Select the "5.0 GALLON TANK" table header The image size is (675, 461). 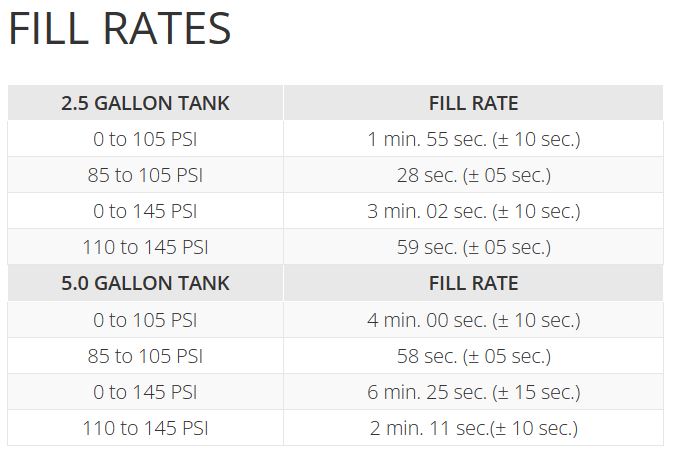[x=145, y=283]
